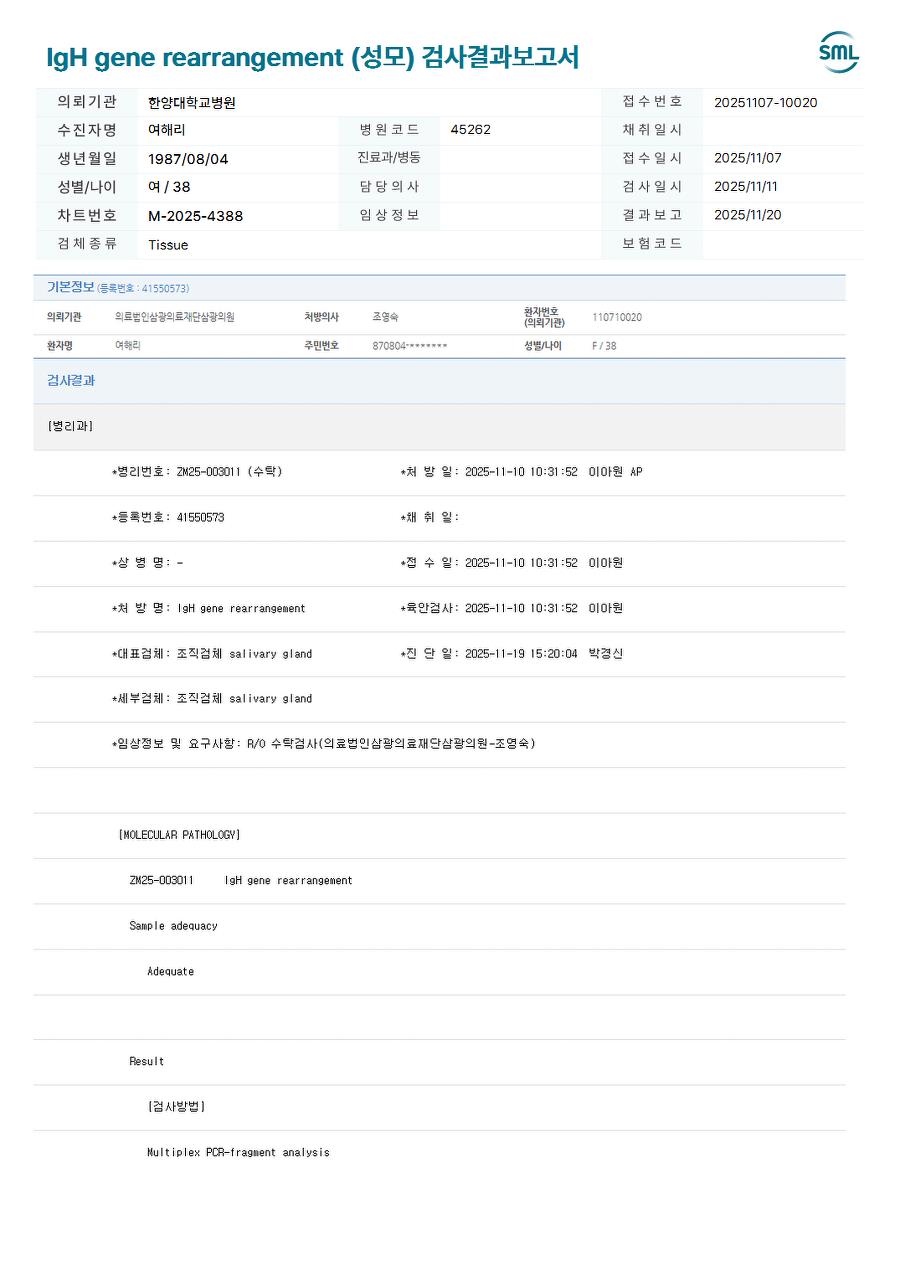The image size is (900, 1271).
Task: Select birth date 1987/08/04
Action: [x=188, y=159]
